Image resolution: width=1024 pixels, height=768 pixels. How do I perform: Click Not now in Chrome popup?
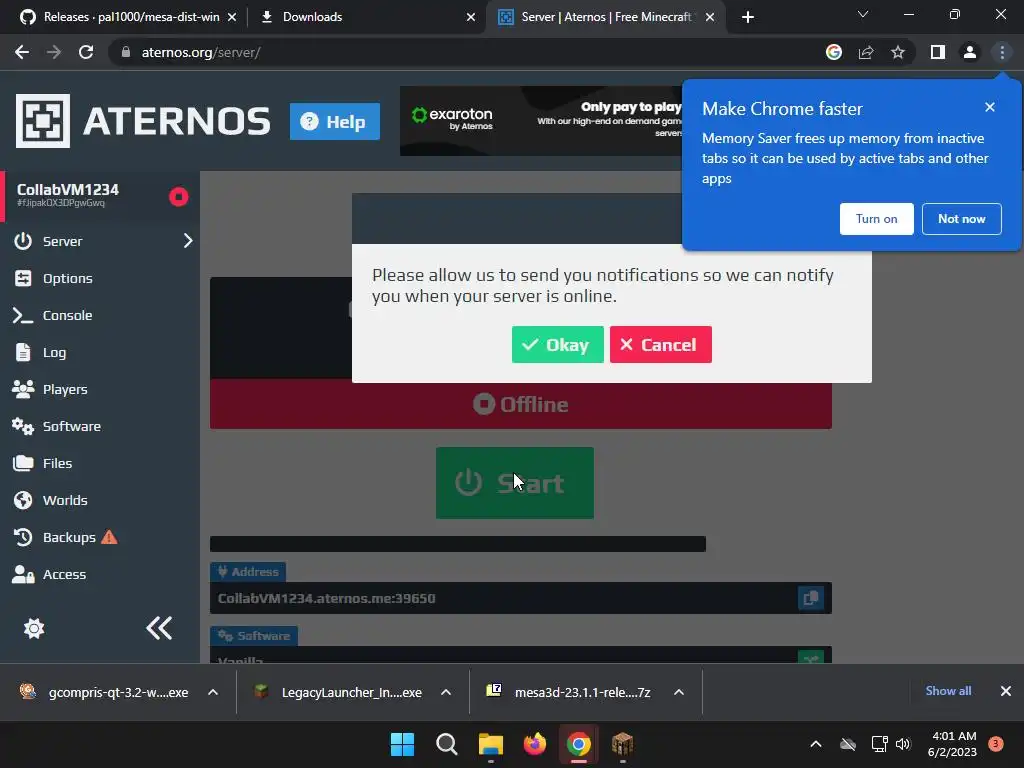pyautogui.click(x=961, y=219)
